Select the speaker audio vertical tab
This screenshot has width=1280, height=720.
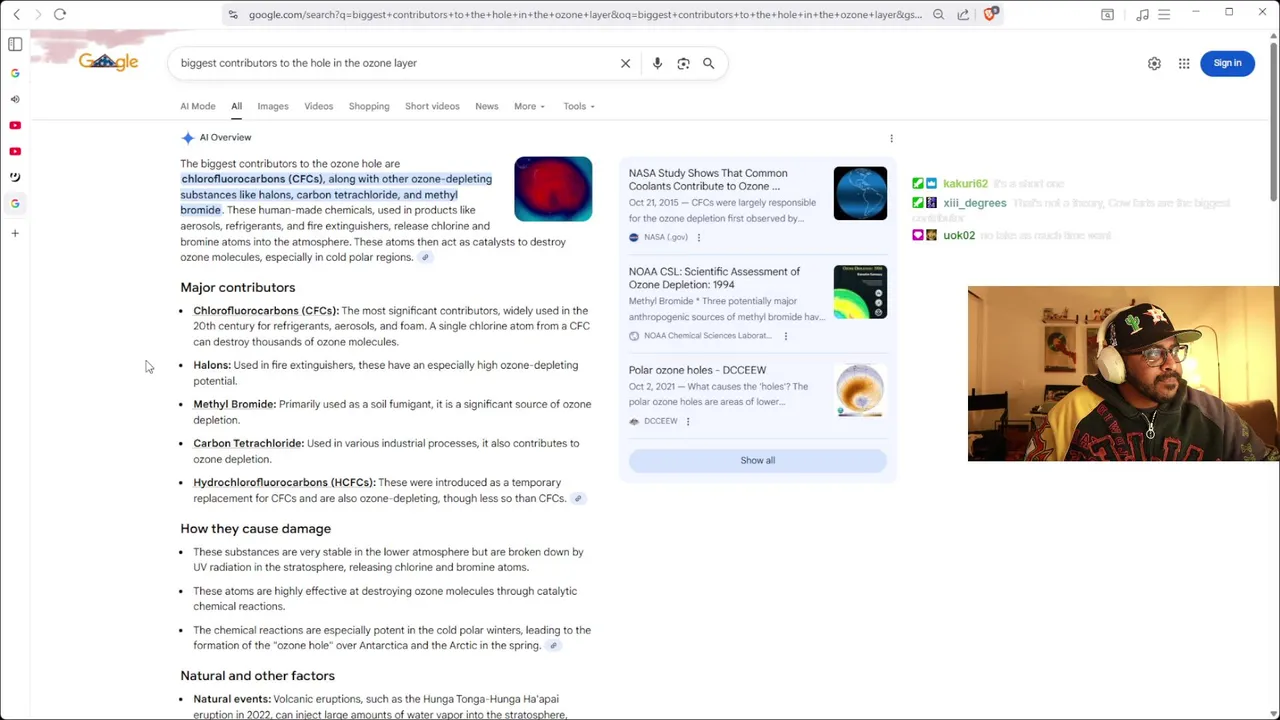[x=15, y=99]
